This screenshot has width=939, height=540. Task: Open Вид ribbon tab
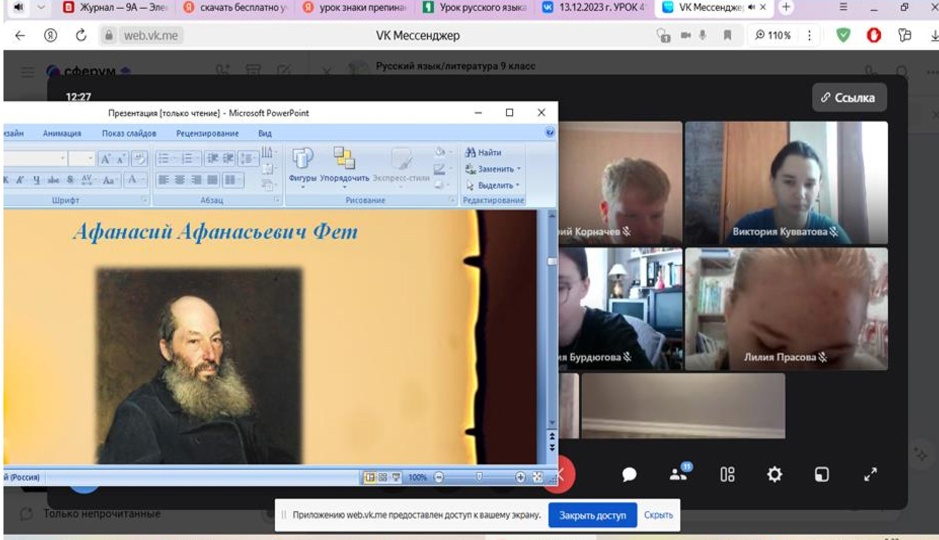[265, 134]
